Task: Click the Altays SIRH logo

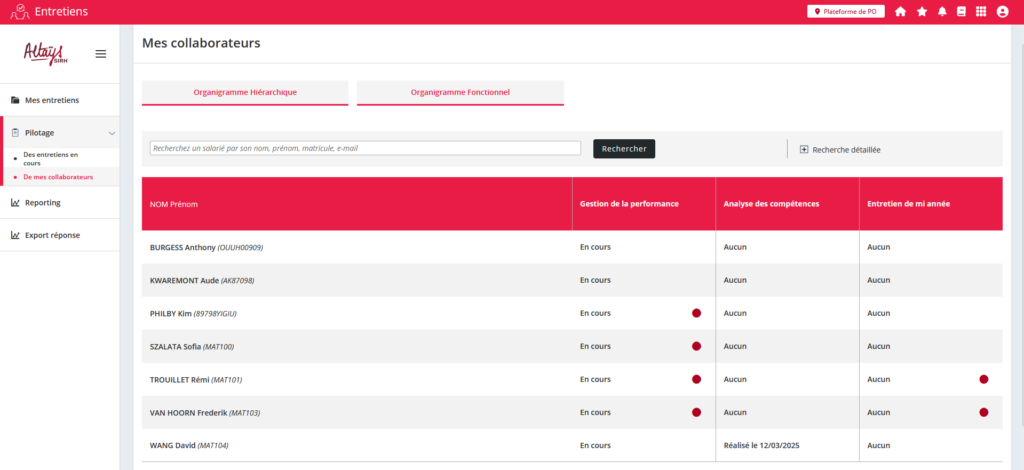Action: click(x=44, y=53)
